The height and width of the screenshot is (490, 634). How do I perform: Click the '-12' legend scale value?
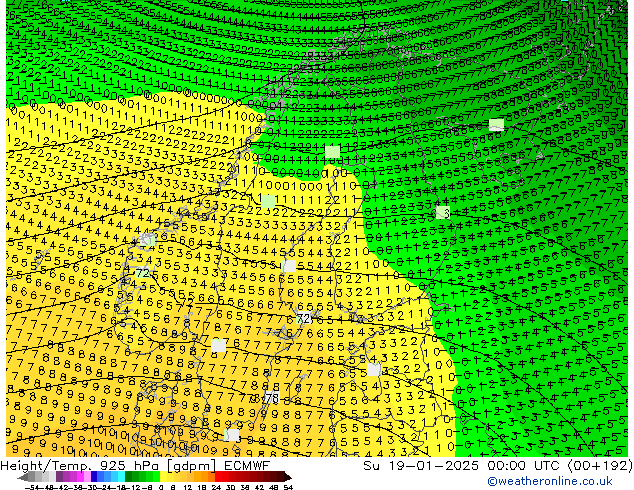click(135, 488)
